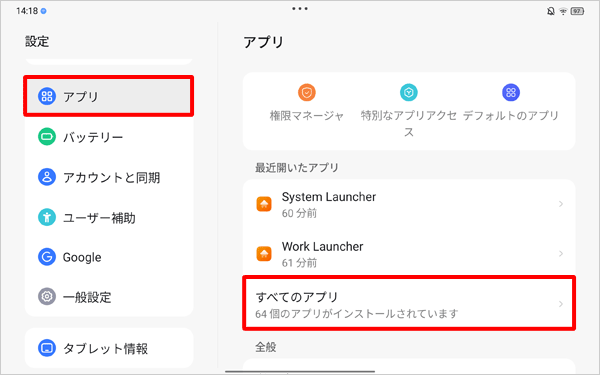600x375 pixels.
Task: Tap the 14:18 clock in status bar
Action: tap(27, 11)
